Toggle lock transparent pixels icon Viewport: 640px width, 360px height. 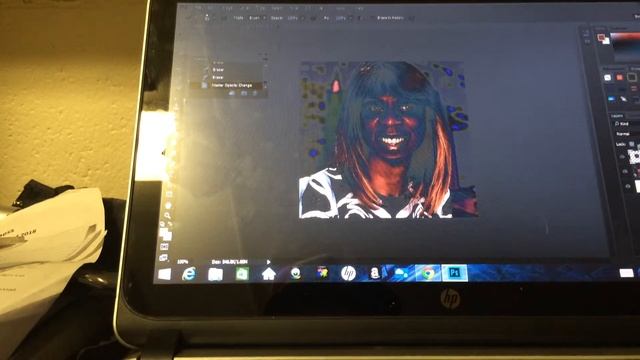coord(631,144)
